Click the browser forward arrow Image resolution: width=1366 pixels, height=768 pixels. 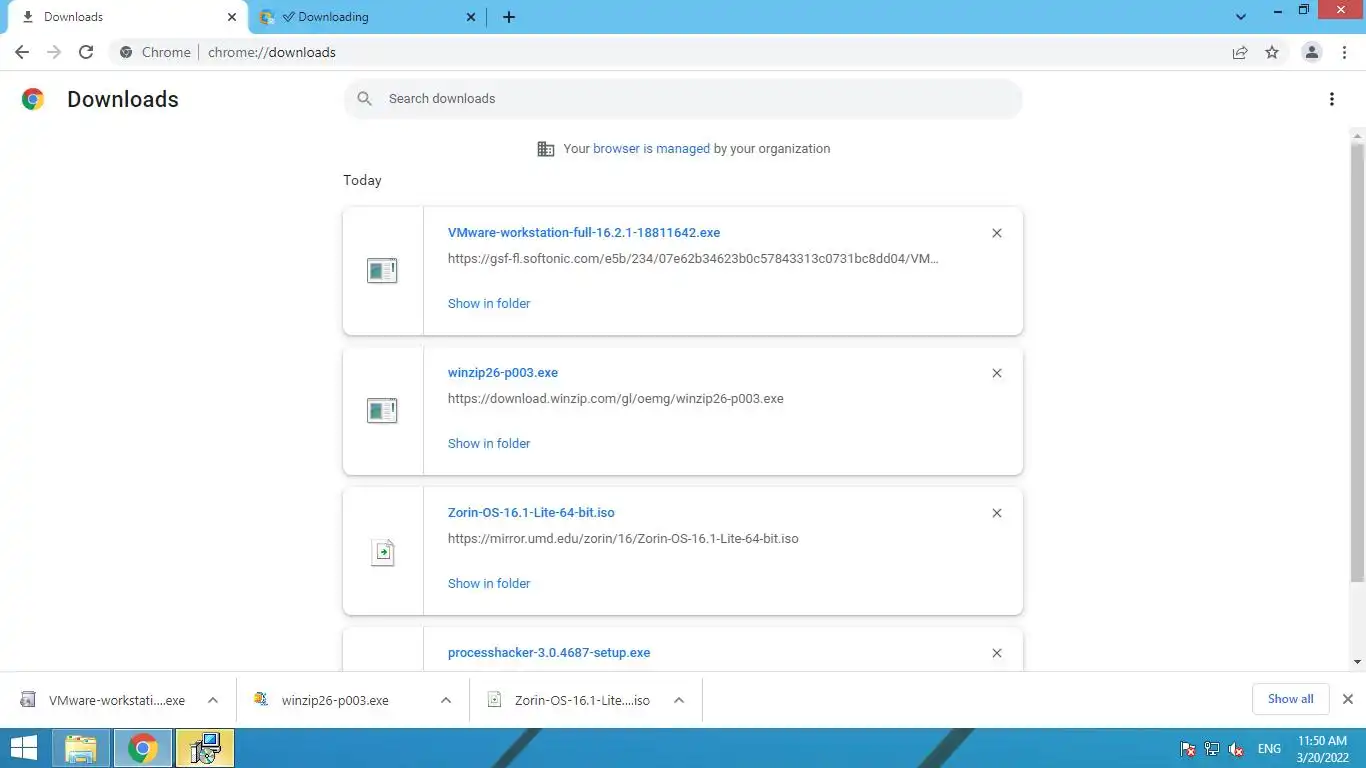(x=54, y=52)
